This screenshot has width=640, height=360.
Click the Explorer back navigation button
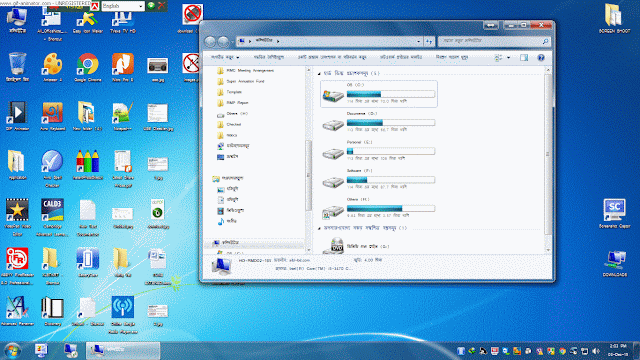pyautogui.click(x=210, y=41)
